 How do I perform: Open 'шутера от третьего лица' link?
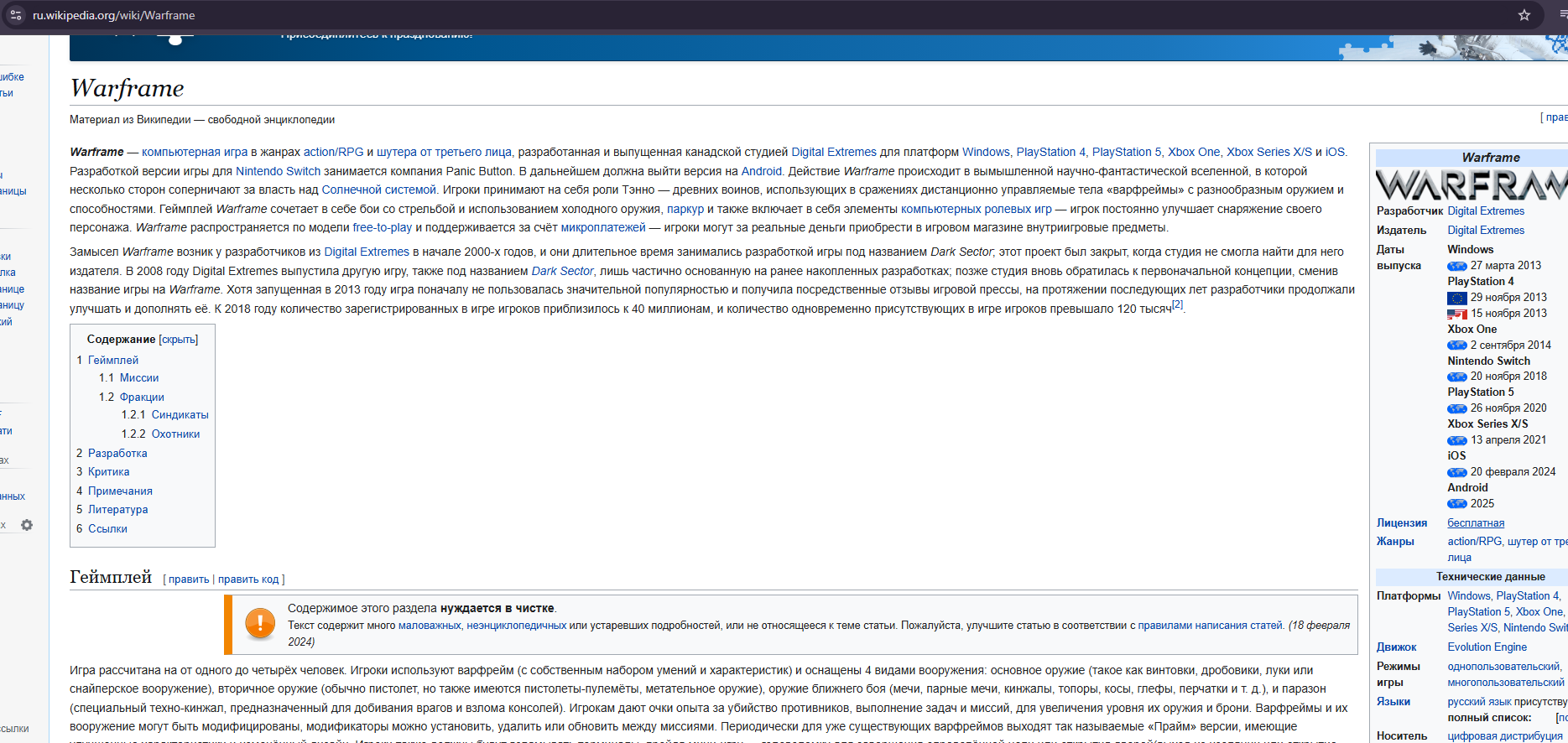pyautogui.click(x=444, y=153)
